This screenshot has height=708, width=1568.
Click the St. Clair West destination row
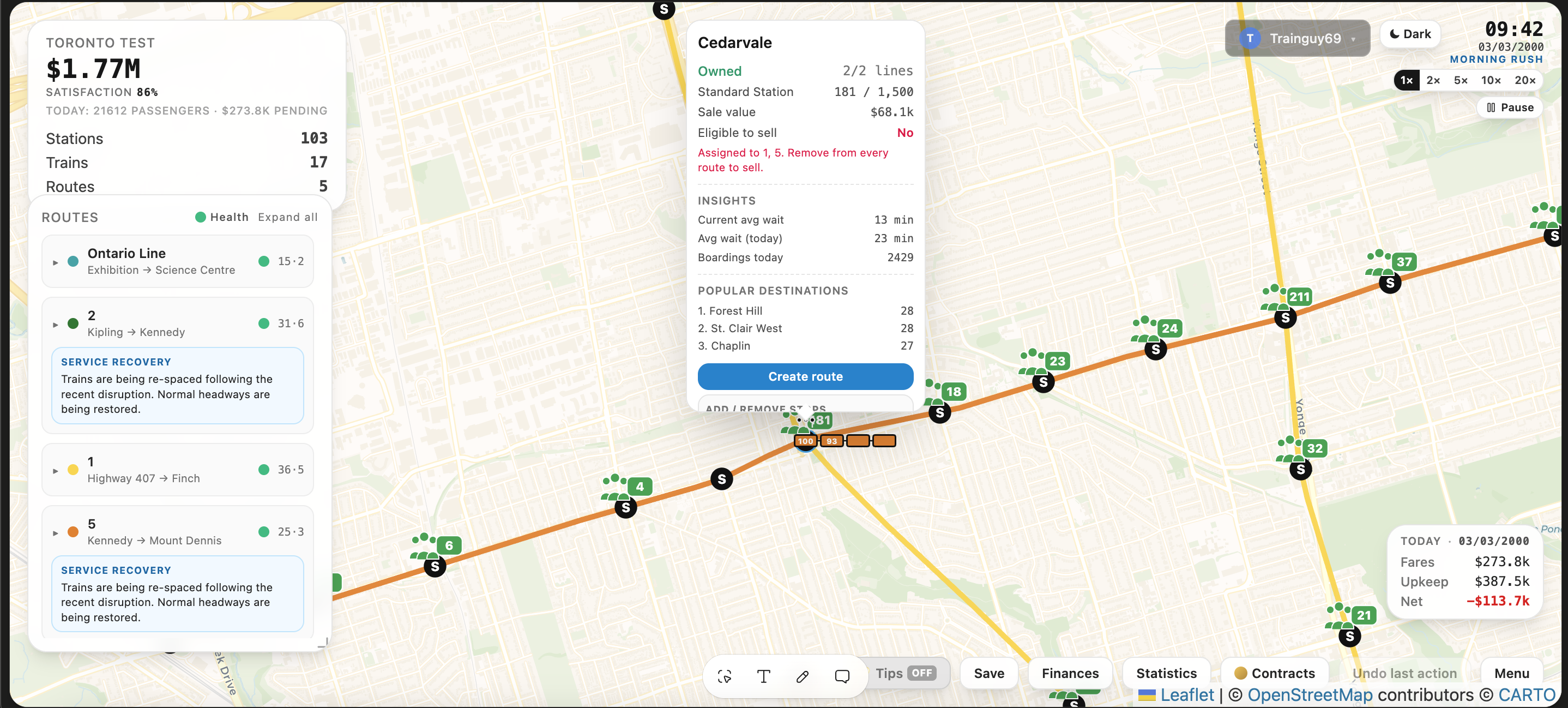[805, 329]
